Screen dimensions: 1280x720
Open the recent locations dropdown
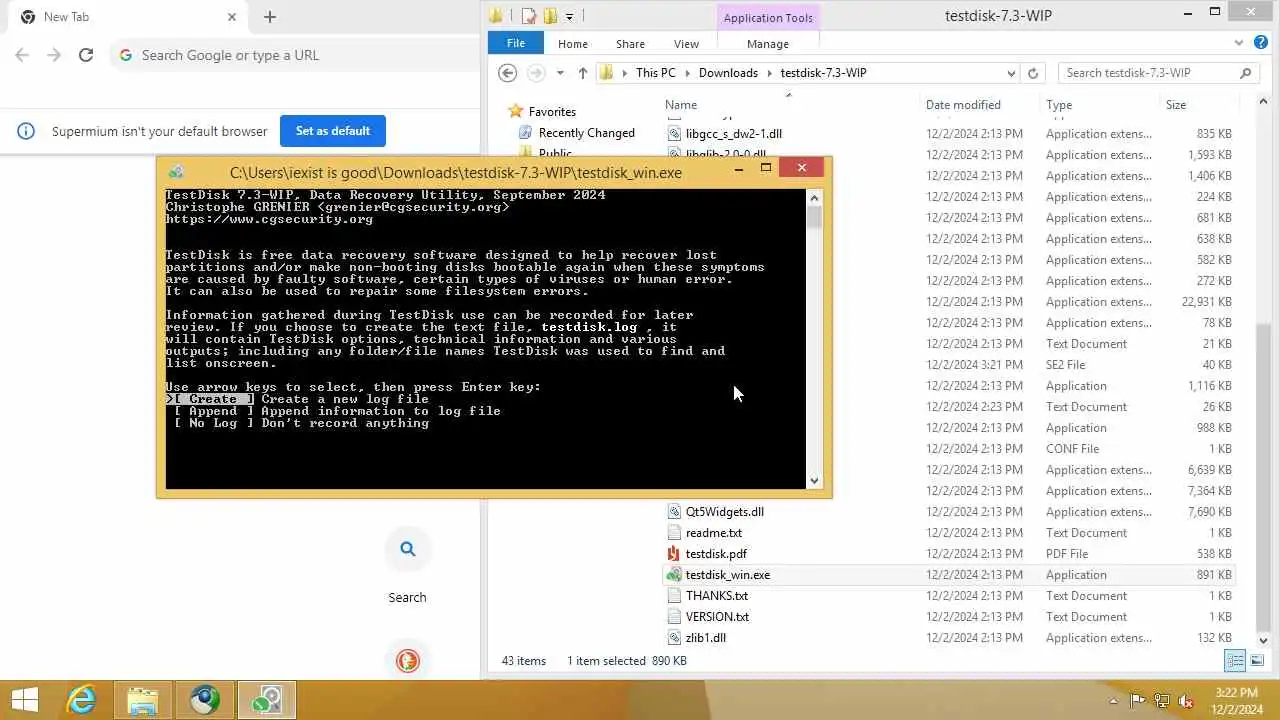[x=560, y=73]
